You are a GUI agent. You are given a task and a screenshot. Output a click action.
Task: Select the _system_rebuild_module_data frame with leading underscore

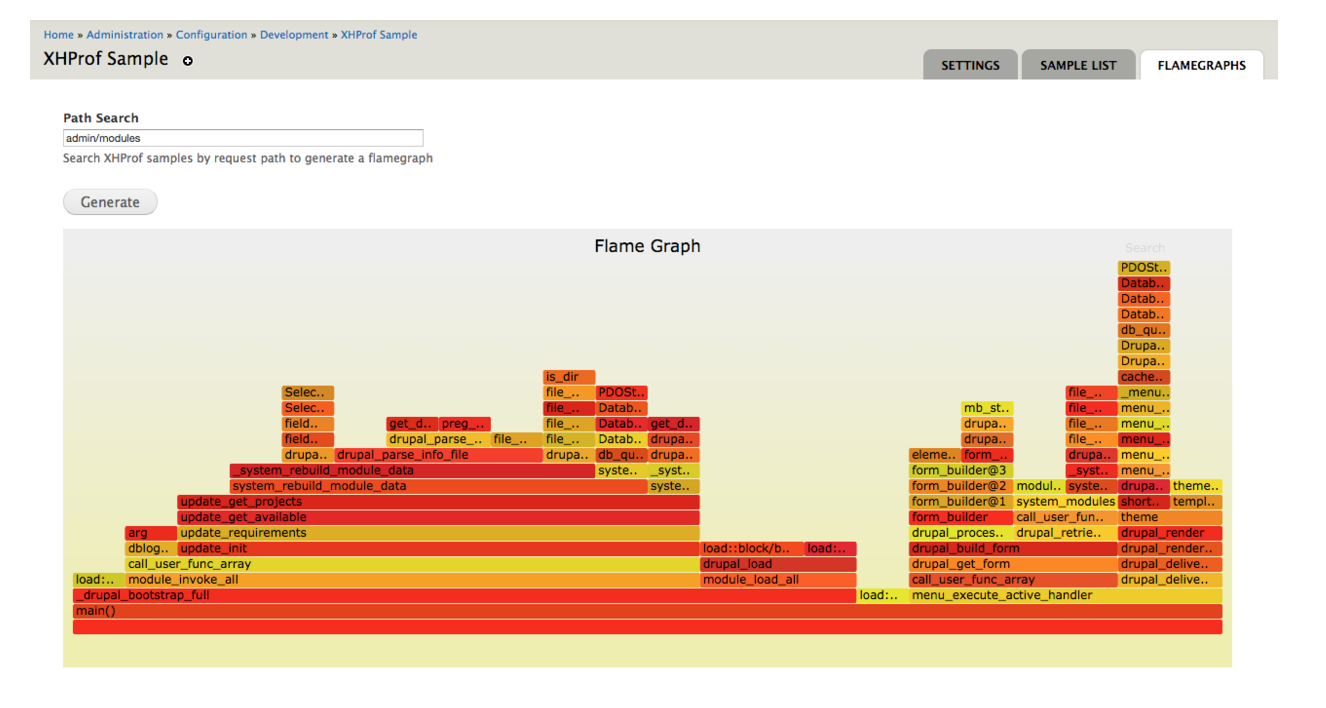click(x=412, y=471)
